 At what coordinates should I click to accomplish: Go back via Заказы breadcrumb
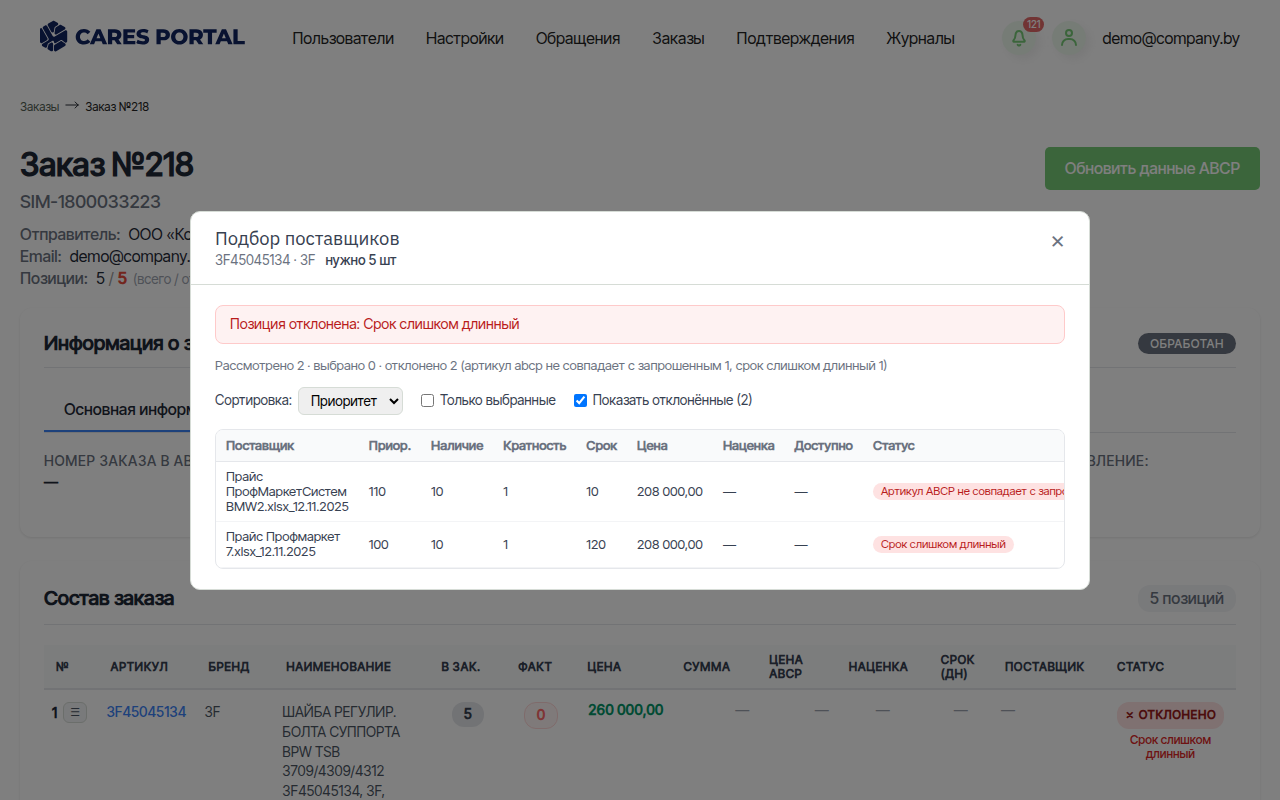[39, 106]
